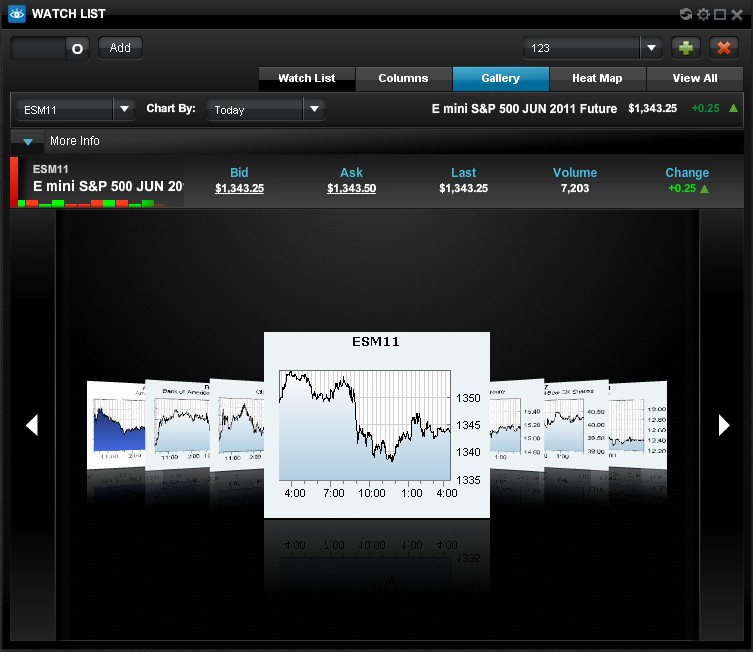Click E mini S&P 500 JUN 2011 Future title
The image size is (753, 652).
click(x=524, y=109)
